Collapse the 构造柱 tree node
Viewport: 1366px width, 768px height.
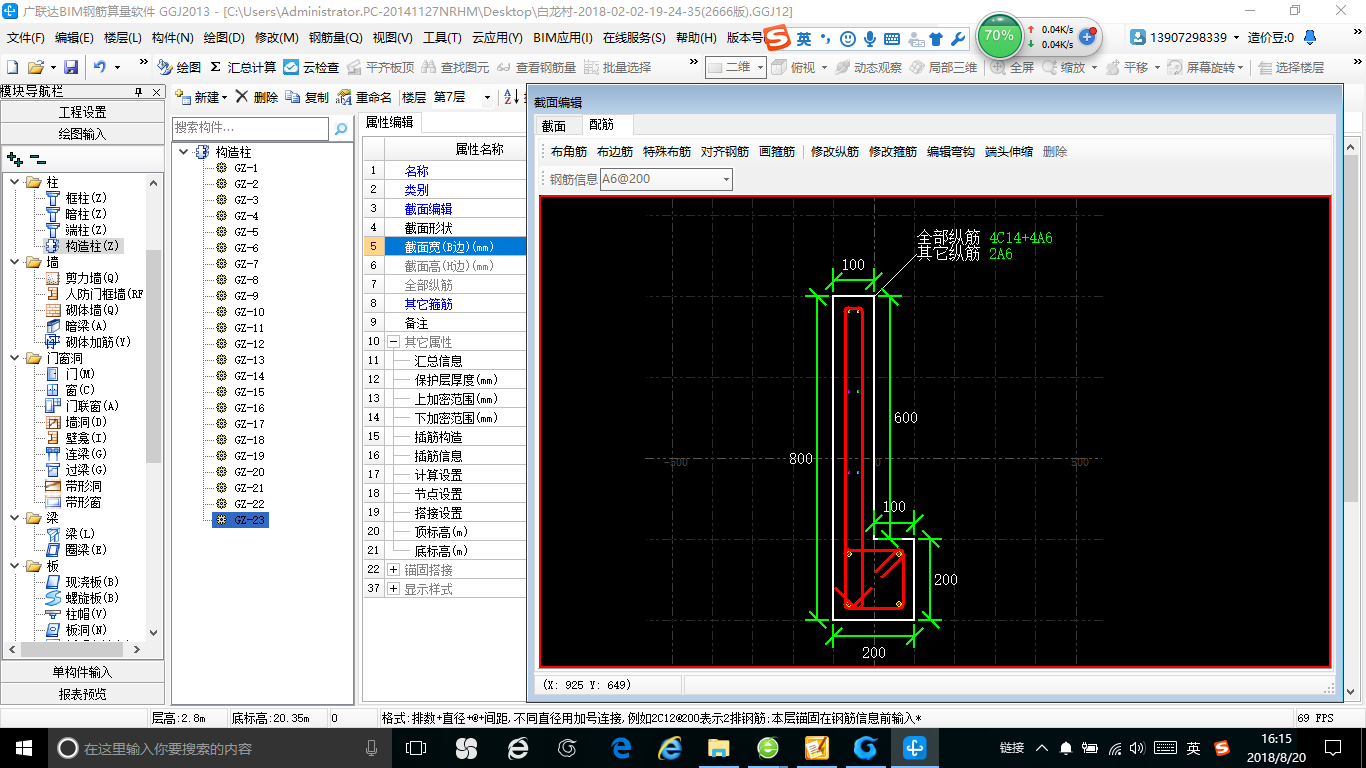point(184,152)
